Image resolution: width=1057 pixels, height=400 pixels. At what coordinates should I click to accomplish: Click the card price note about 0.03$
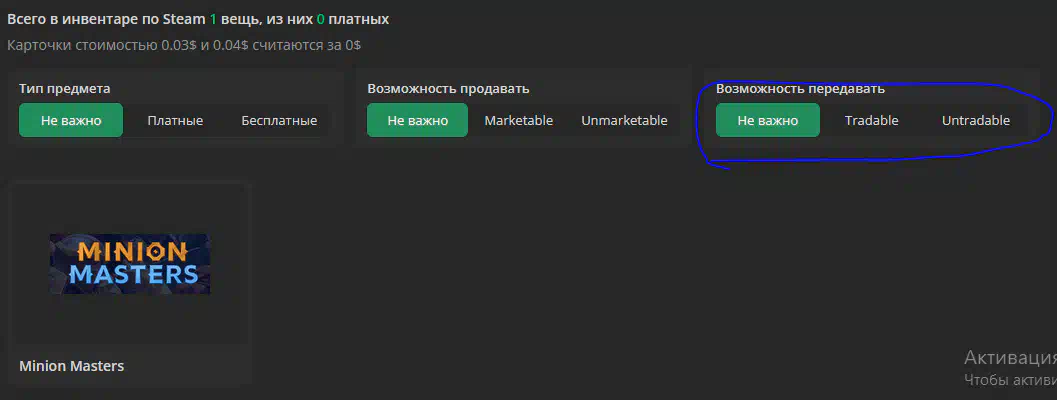[x=184, y=46]
